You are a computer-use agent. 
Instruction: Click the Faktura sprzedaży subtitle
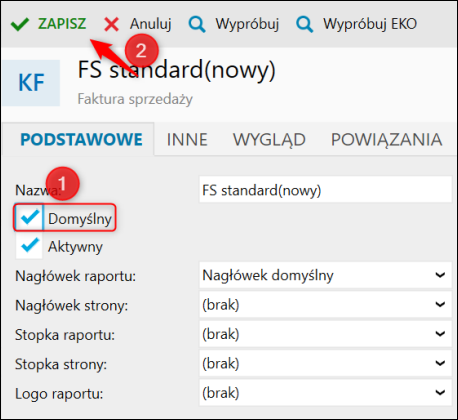(x=135, y=99)
